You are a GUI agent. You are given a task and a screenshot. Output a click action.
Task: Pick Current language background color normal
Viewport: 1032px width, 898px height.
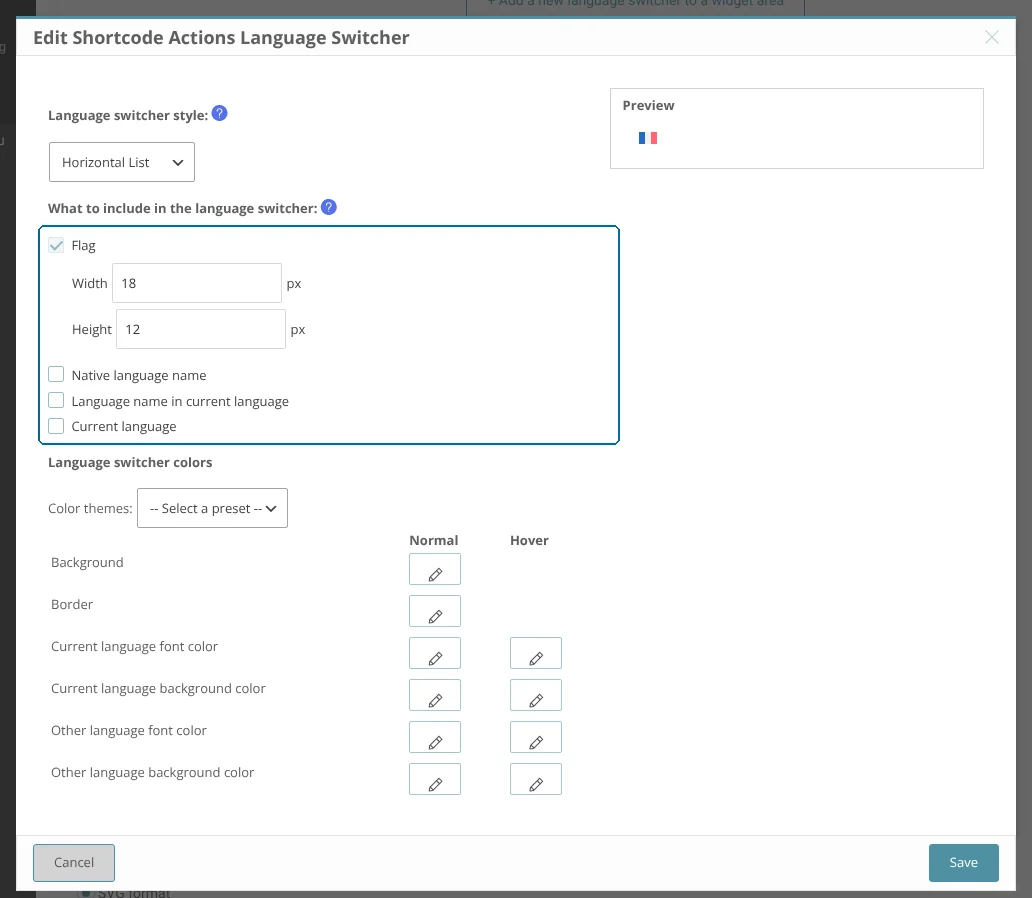pyautogui.click(x=435, y=695)
